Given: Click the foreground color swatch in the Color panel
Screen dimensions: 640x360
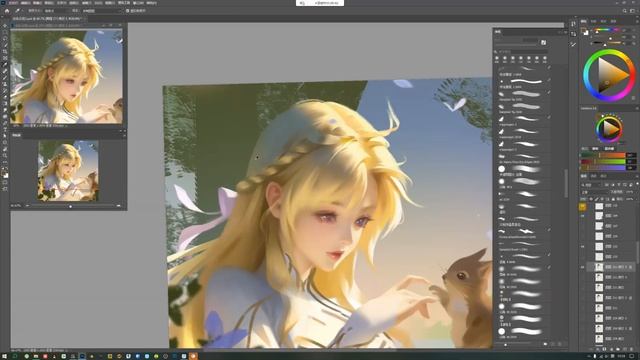Looking at the screenshot, I should click(x=584, y=31).
